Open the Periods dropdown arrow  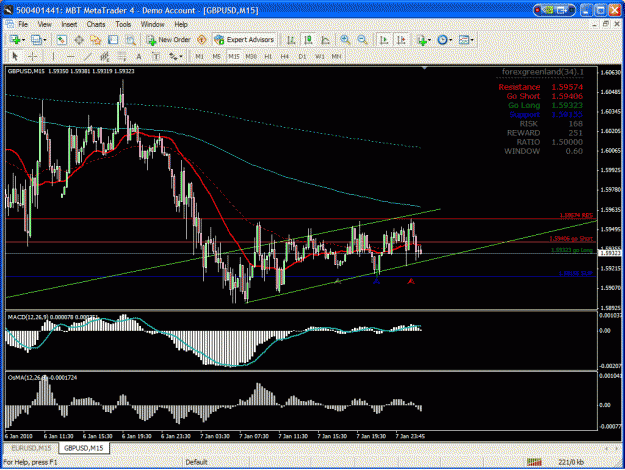coord(450,40)
